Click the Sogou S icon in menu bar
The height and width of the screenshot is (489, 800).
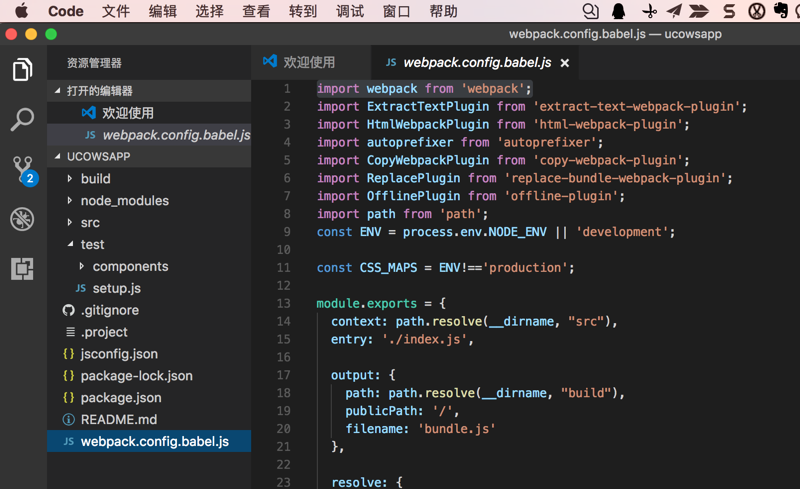click(730, 11)
